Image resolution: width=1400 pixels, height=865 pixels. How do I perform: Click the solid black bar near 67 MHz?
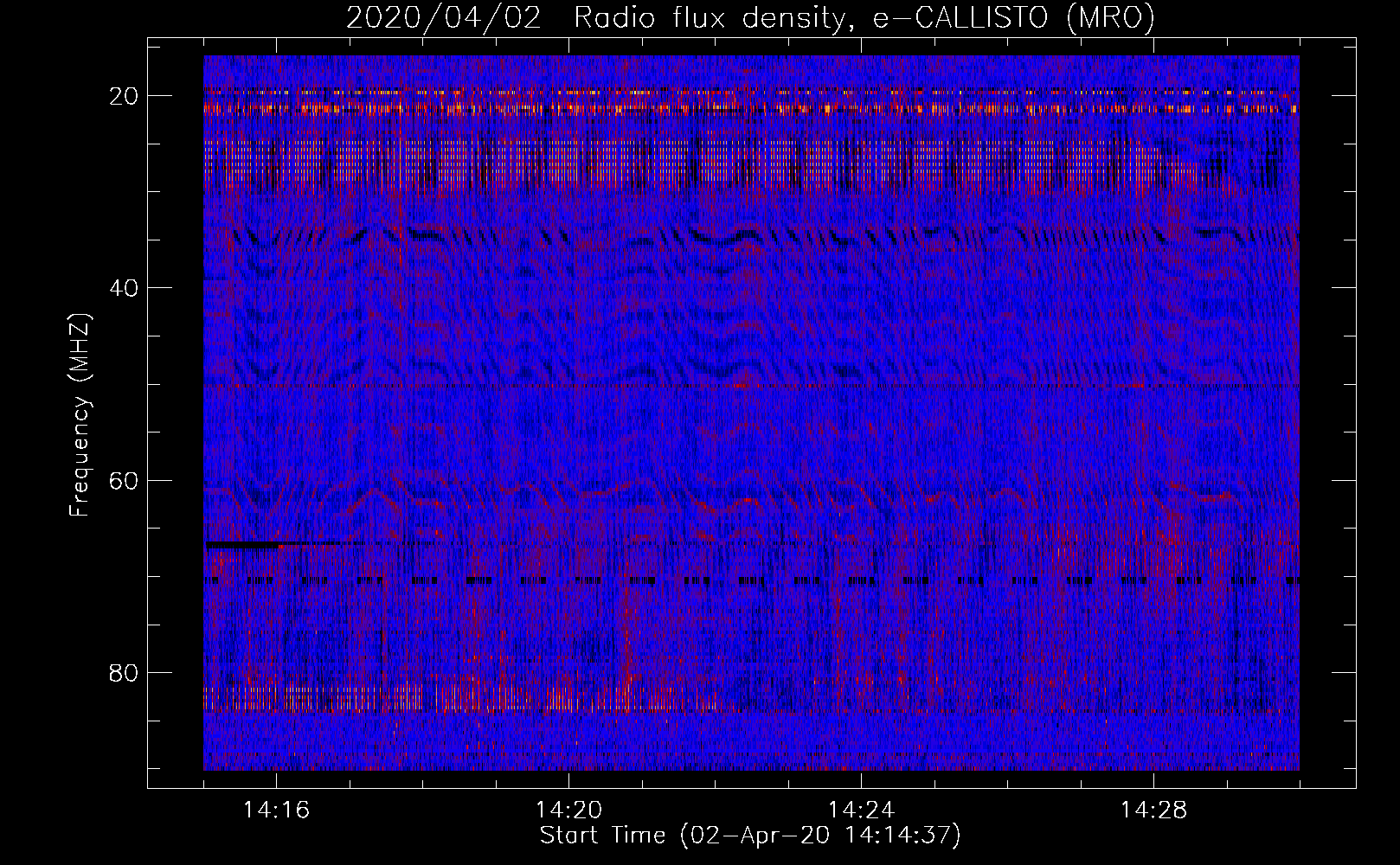click(242, 545)
